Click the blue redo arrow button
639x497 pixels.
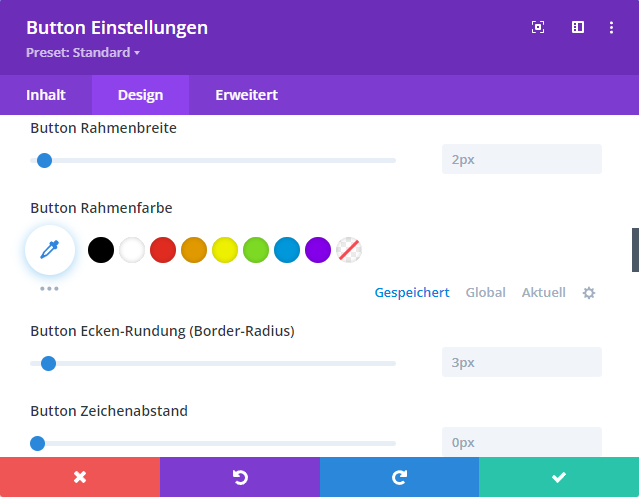click(x=399, y=477)
